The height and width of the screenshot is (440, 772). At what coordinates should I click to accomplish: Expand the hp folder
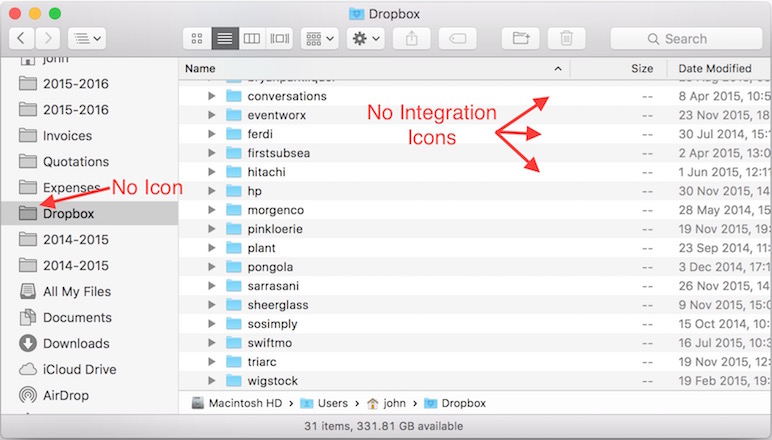coord(212,191)
